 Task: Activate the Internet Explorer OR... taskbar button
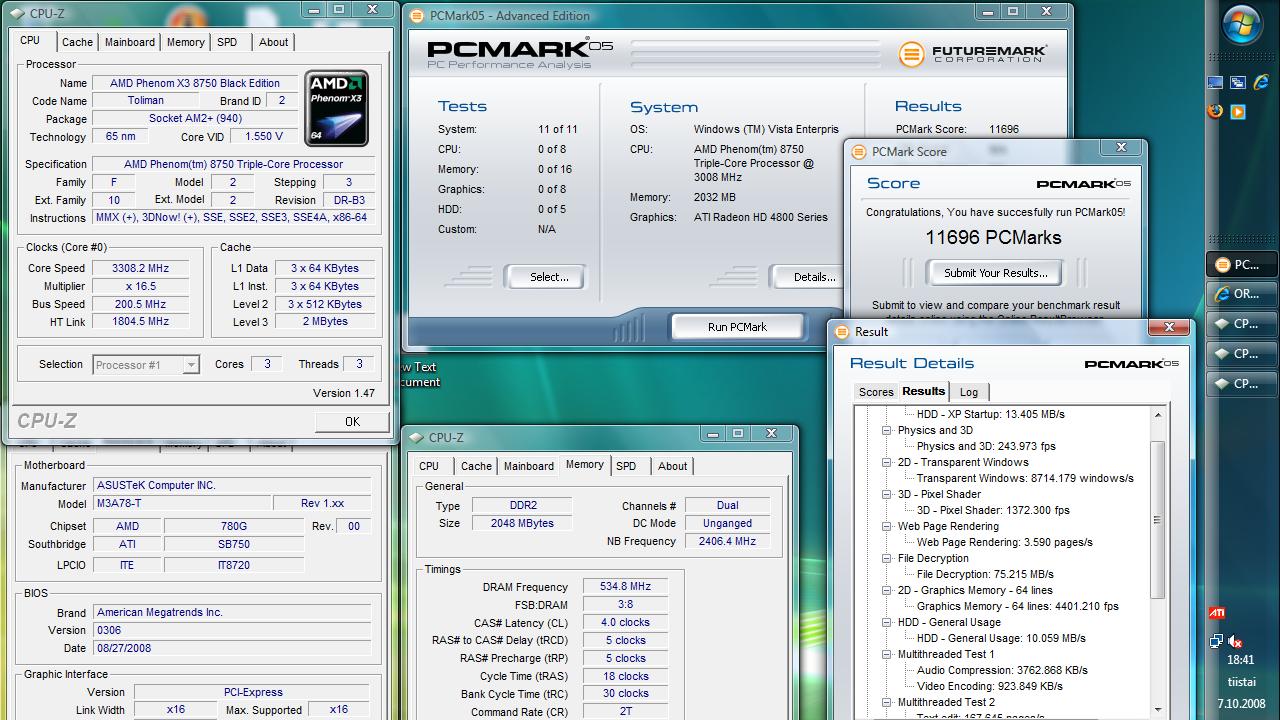pos(1242,294)
